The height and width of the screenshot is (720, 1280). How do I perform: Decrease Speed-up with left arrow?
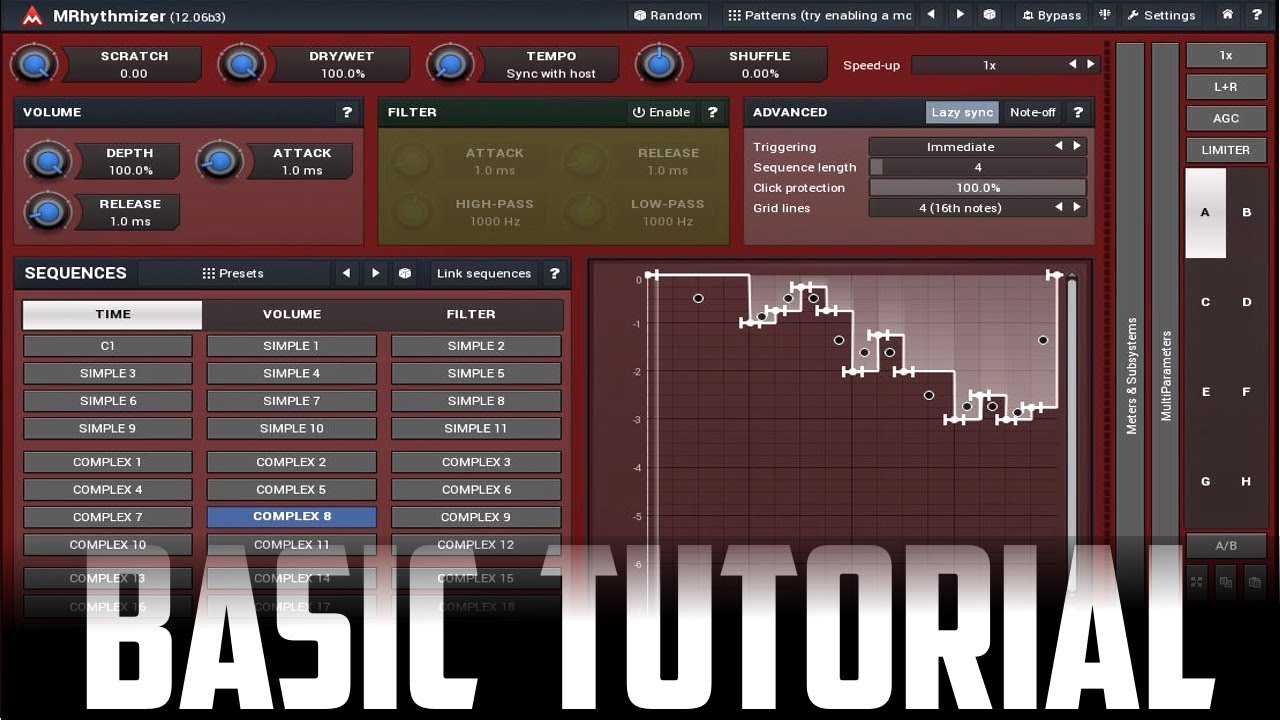[1073, 65]
